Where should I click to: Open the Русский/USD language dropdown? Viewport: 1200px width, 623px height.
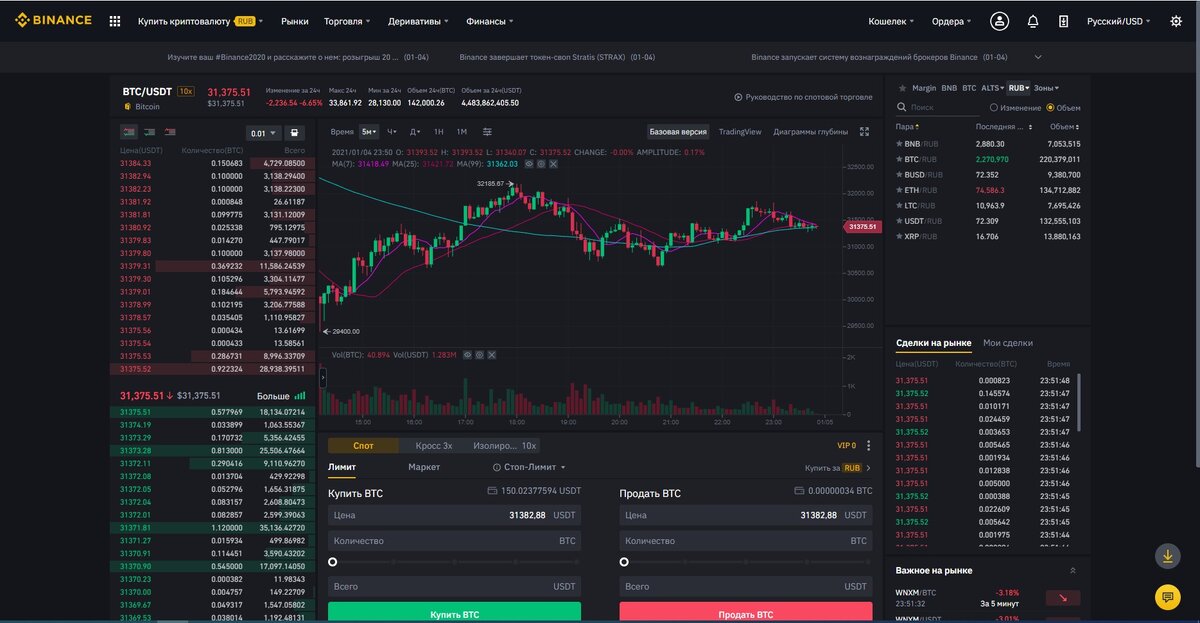click(1118, 21)
